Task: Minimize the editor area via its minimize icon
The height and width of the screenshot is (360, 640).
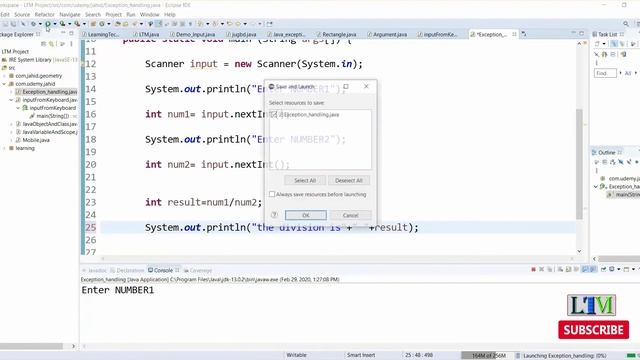Action: click(x=573, y=33)
